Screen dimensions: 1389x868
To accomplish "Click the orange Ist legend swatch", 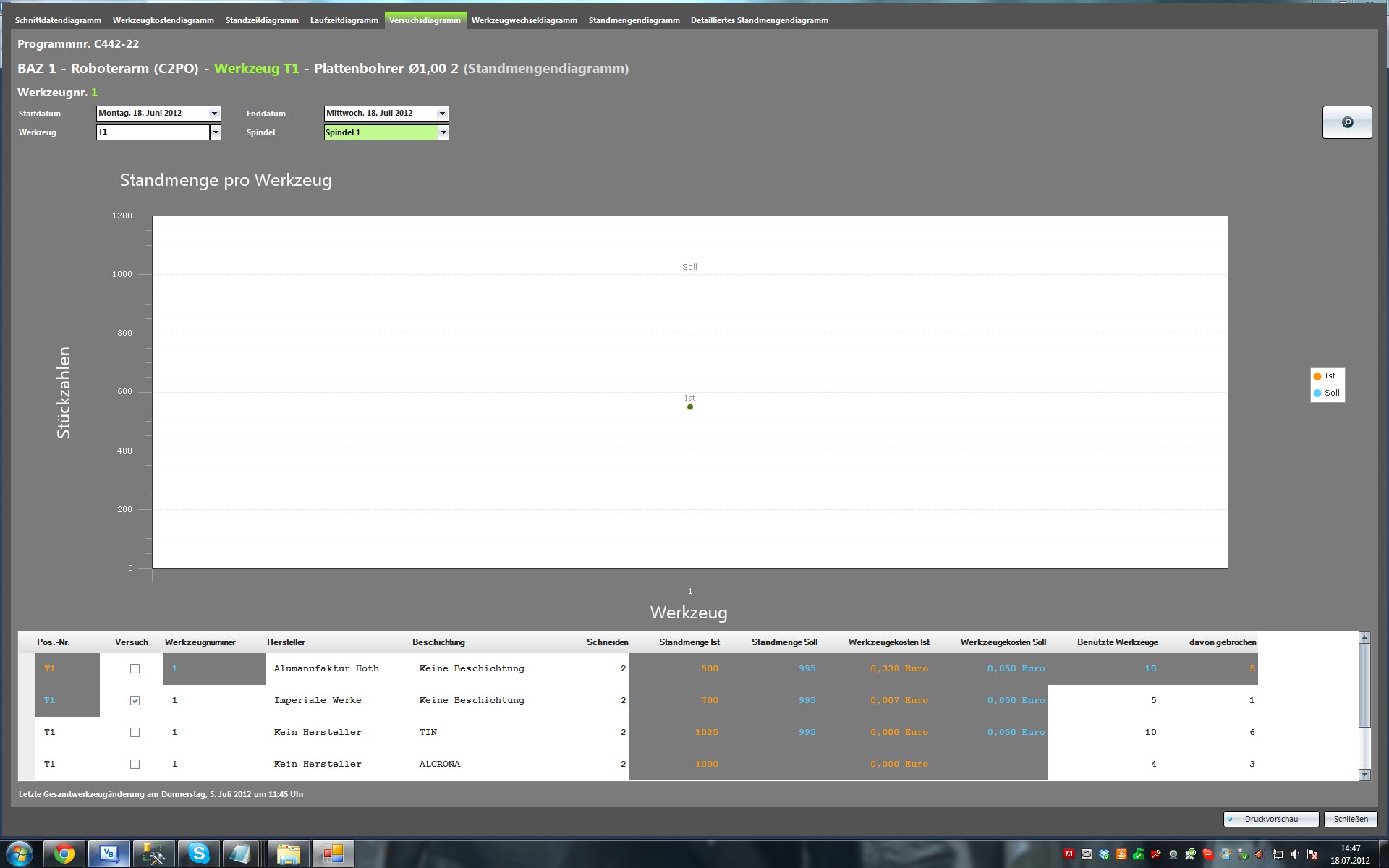I will point(1317,376).
